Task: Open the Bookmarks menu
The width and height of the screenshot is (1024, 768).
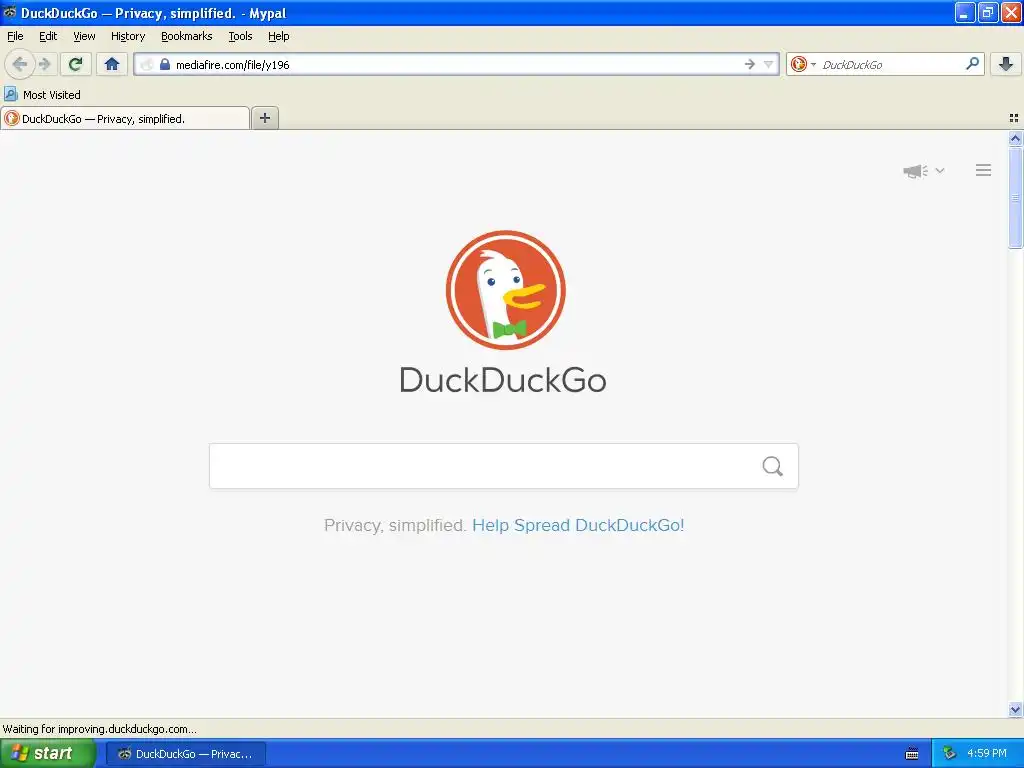Action: (x=187, y=36)
